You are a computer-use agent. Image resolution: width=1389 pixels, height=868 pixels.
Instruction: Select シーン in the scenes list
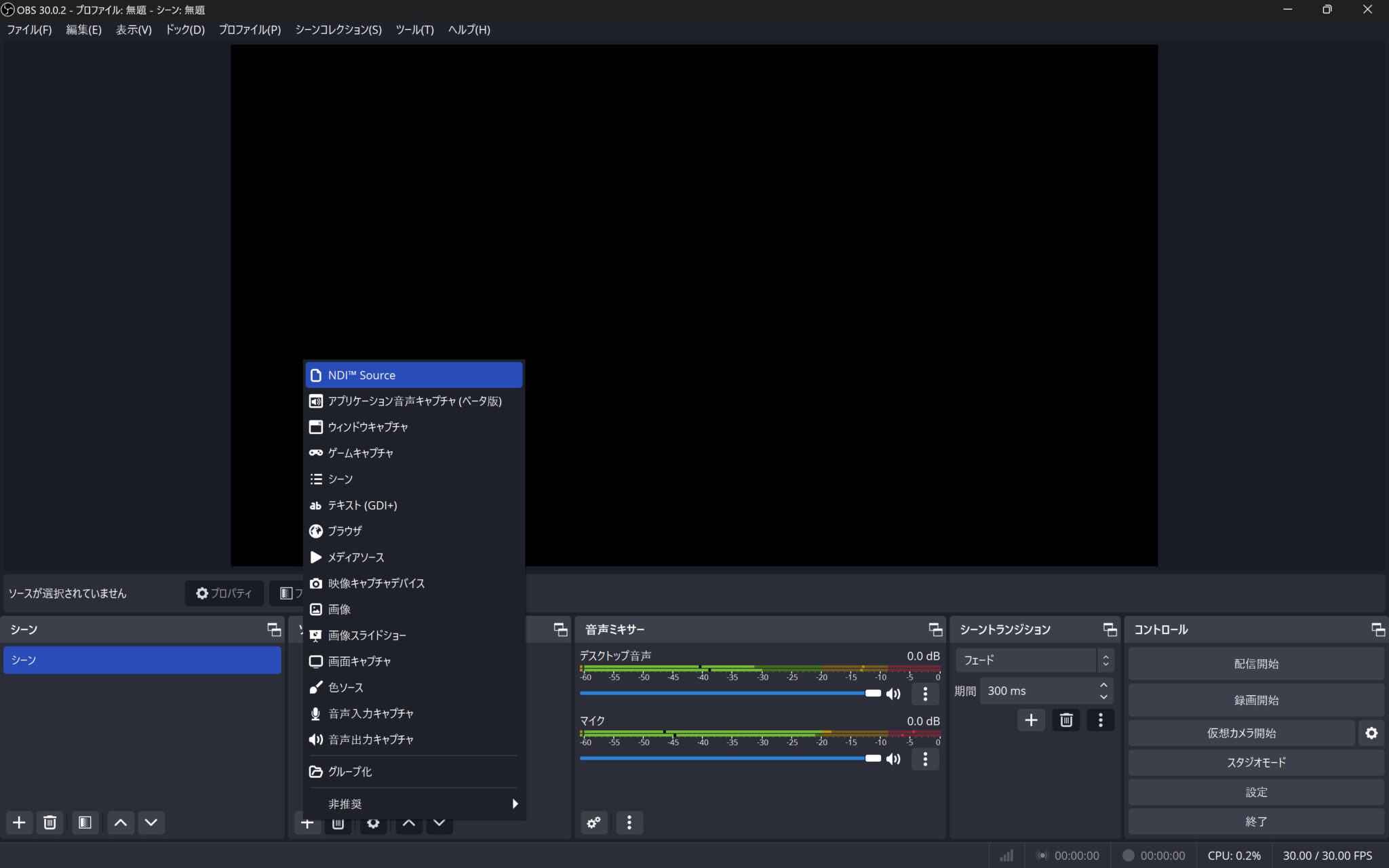click(x=141, y=659)
